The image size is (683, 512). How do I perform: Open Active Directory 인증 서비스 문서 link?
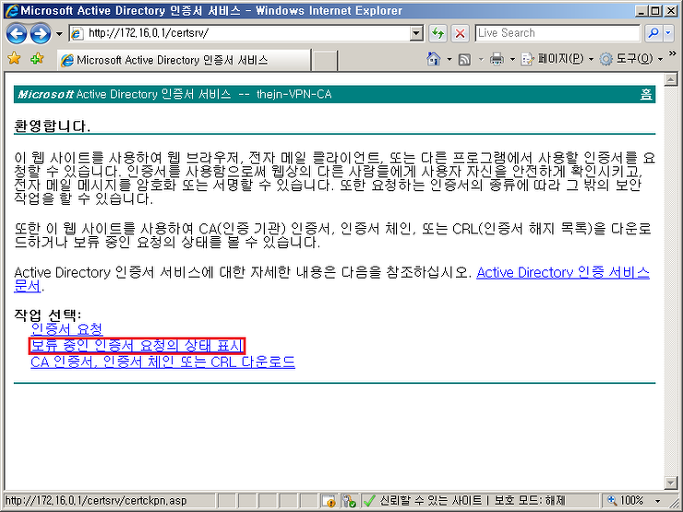[x=563, y=273]
